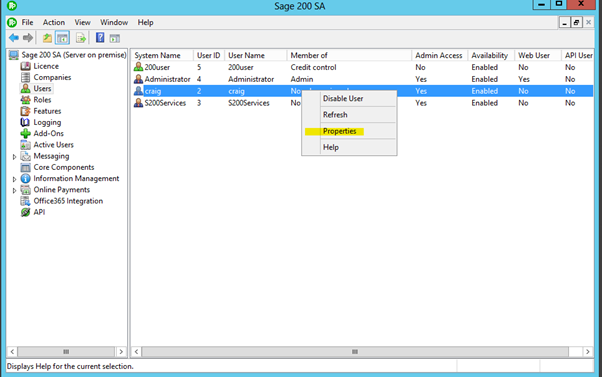The image size is (602, 377).
Task: Sort by Web User column header
Action: click(538, 55)
